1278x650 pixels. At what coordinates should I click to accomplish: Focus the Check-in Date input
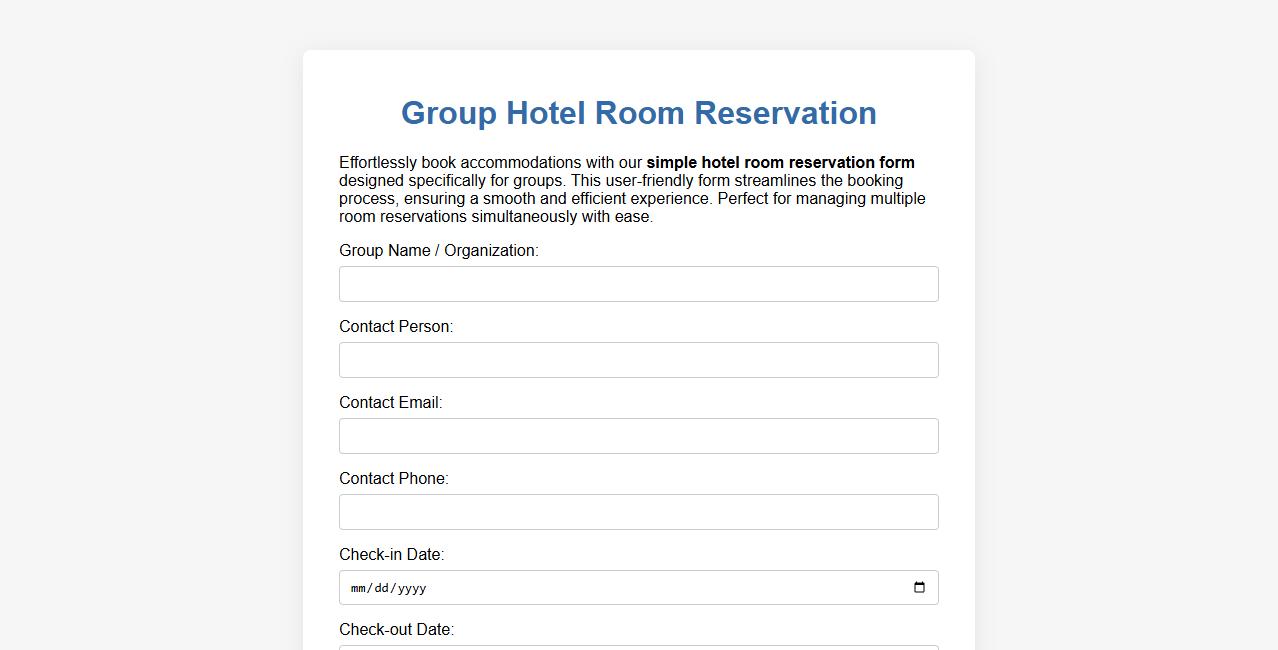coord(600,588)
